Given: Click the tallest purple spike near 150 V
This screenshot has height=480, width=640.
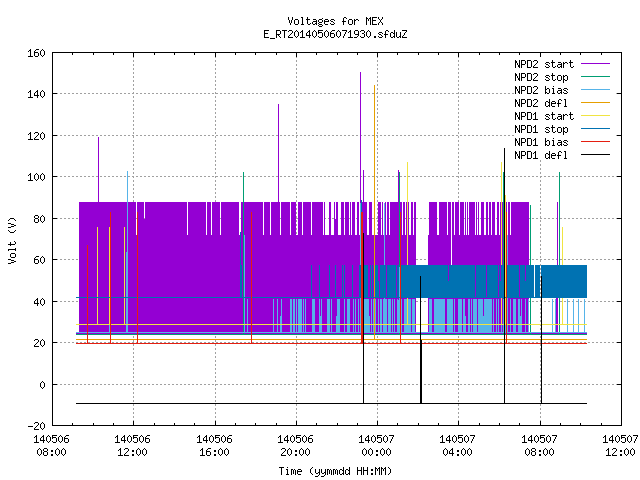Looking at the screenshot, I should [360, 135].
